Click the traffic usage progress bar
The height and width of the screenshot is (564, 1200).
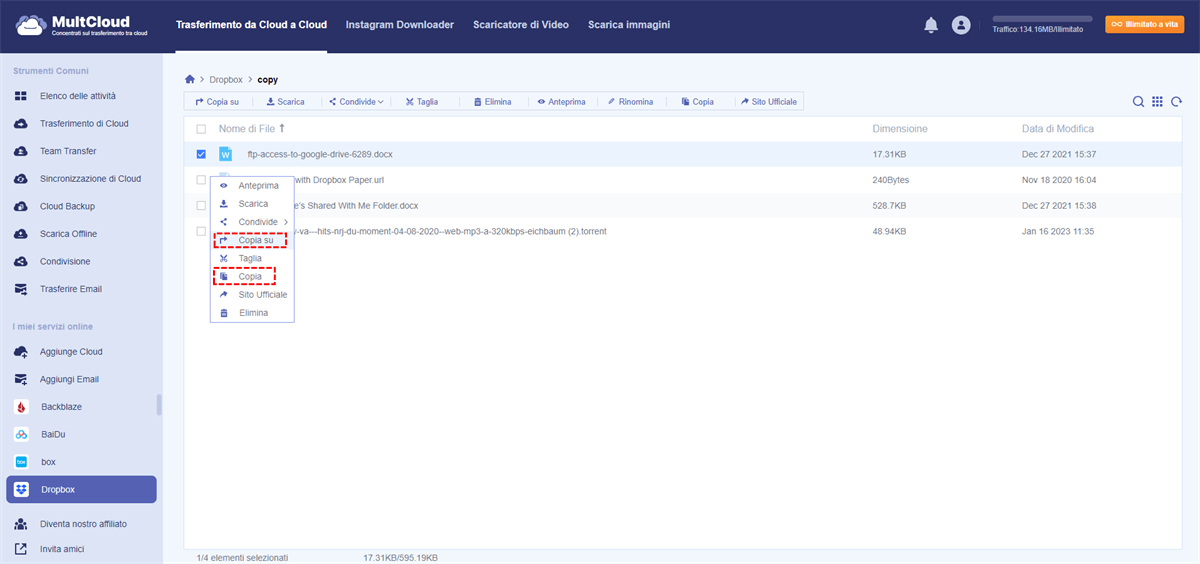coord(1042,18)
